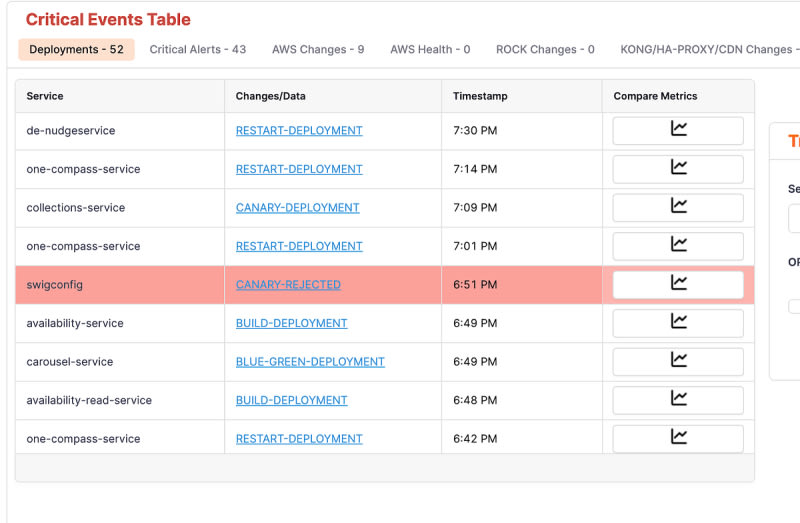Viewport: 800px width, 523px height.
Task: Open compare metrics for carousel-service
Action: tap(678, 361)
